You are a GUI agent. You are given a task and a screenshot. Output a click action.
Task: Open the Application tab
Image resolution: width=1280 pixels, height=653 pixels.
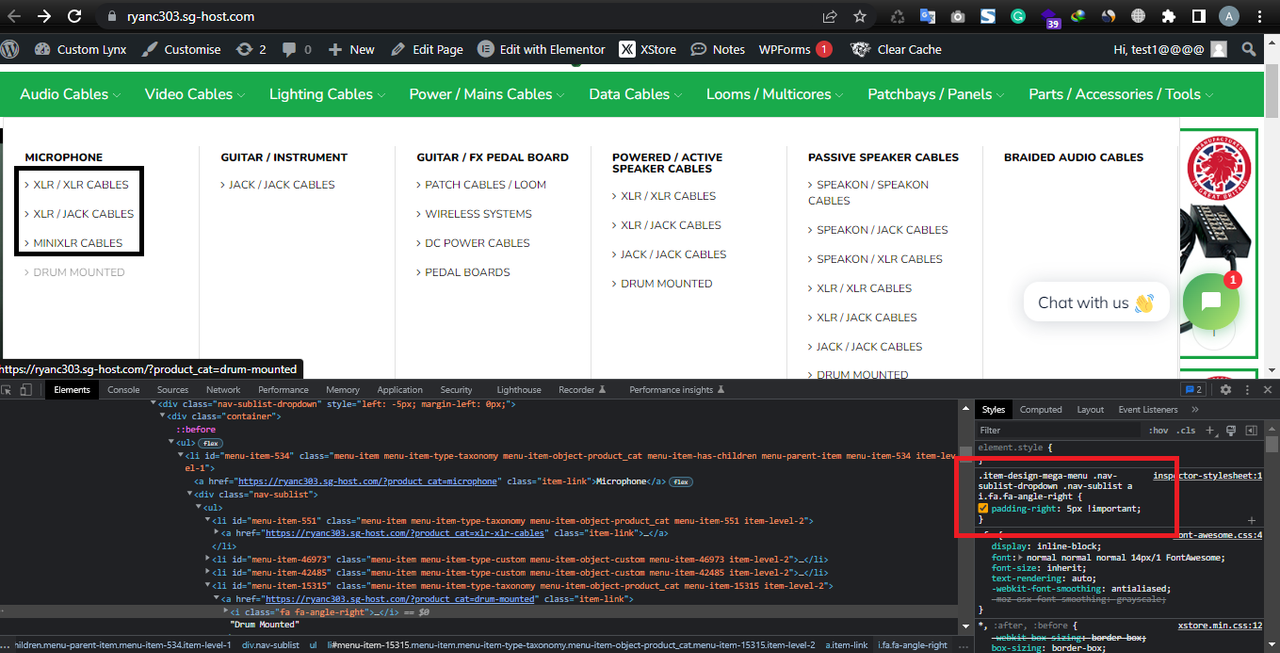pos(400,390)
